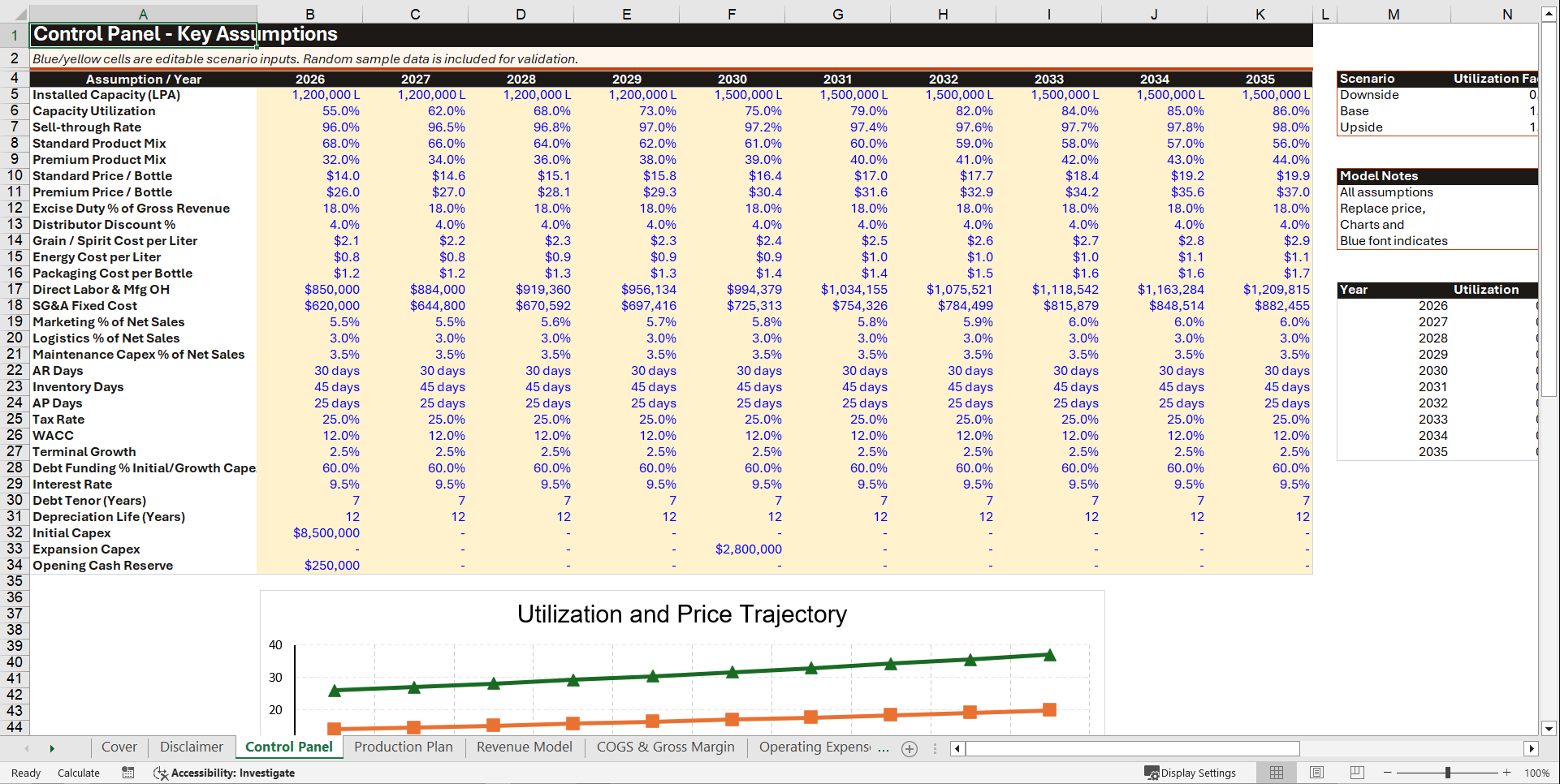
Task: Switch to Revenue Model sheet
Action: coord(525,747)
